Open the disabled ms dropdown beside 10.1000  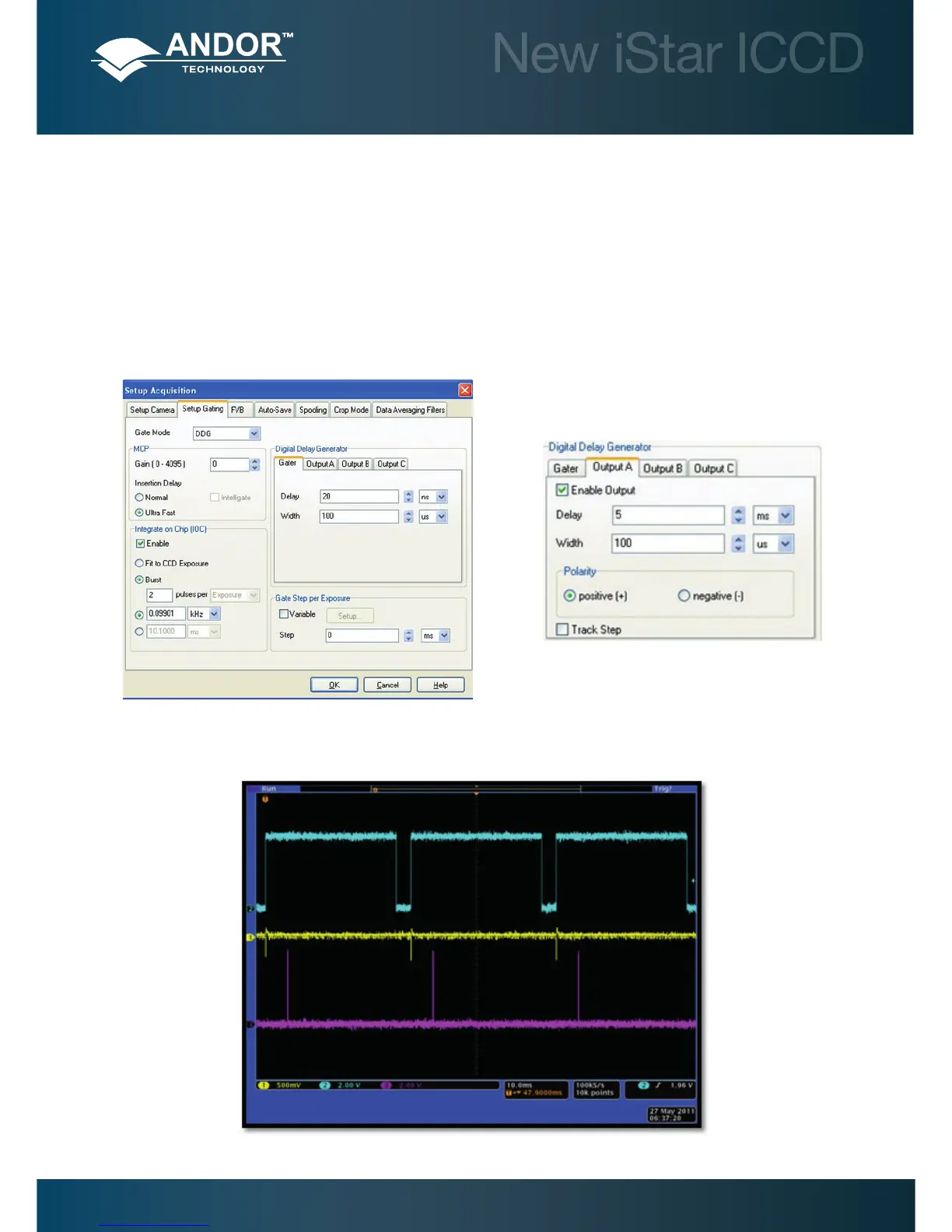[205, 632]
